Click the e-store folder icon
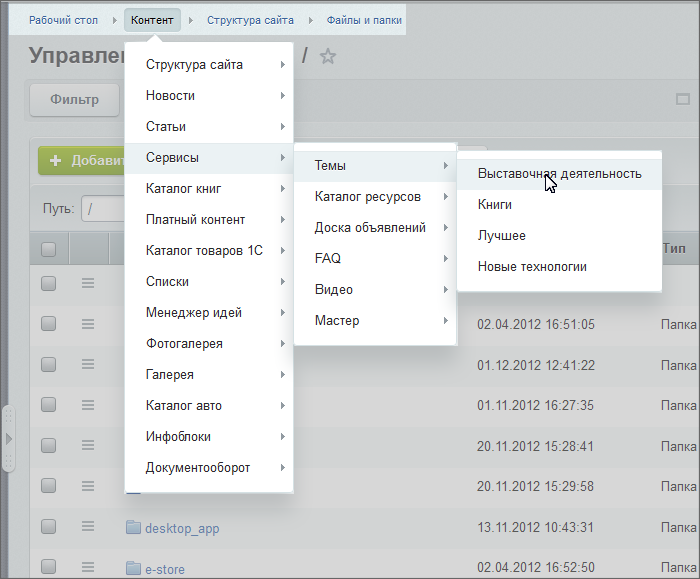 click(x=133, y=569)
